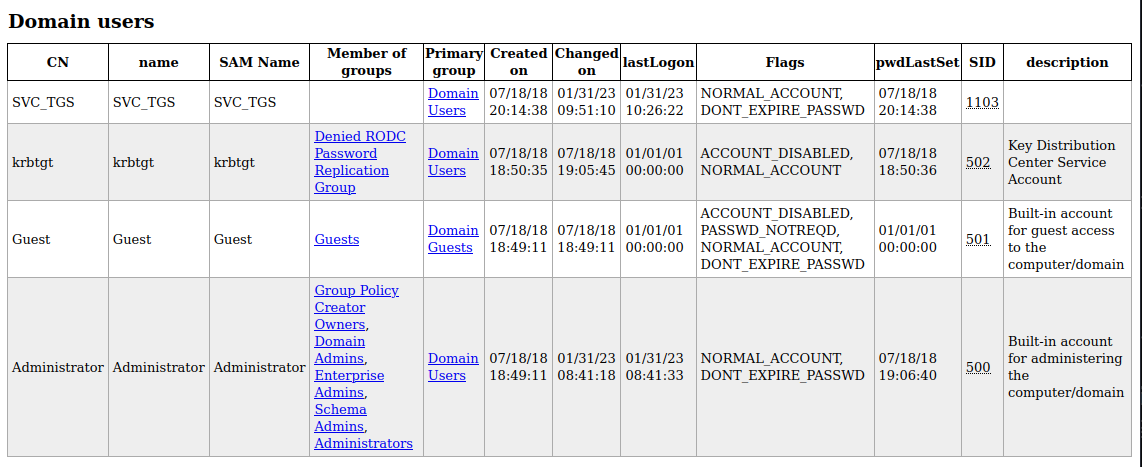
Task: Open Domain Users link in SVC_TGS row
Action: click(x=453, y=102)
